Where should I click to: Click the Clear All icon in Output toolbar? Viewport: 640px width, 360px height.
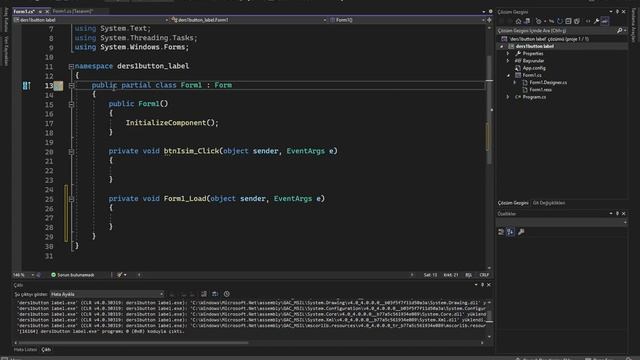pyautogui.click(x=204, y=294)
